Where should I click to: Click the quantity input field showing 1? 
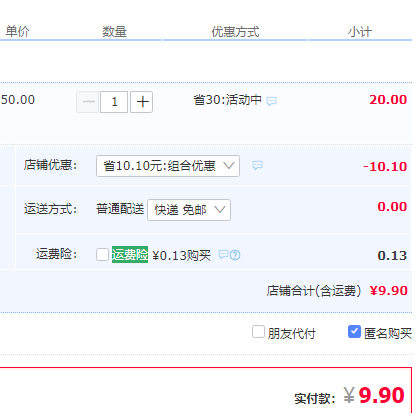[114, 102]
